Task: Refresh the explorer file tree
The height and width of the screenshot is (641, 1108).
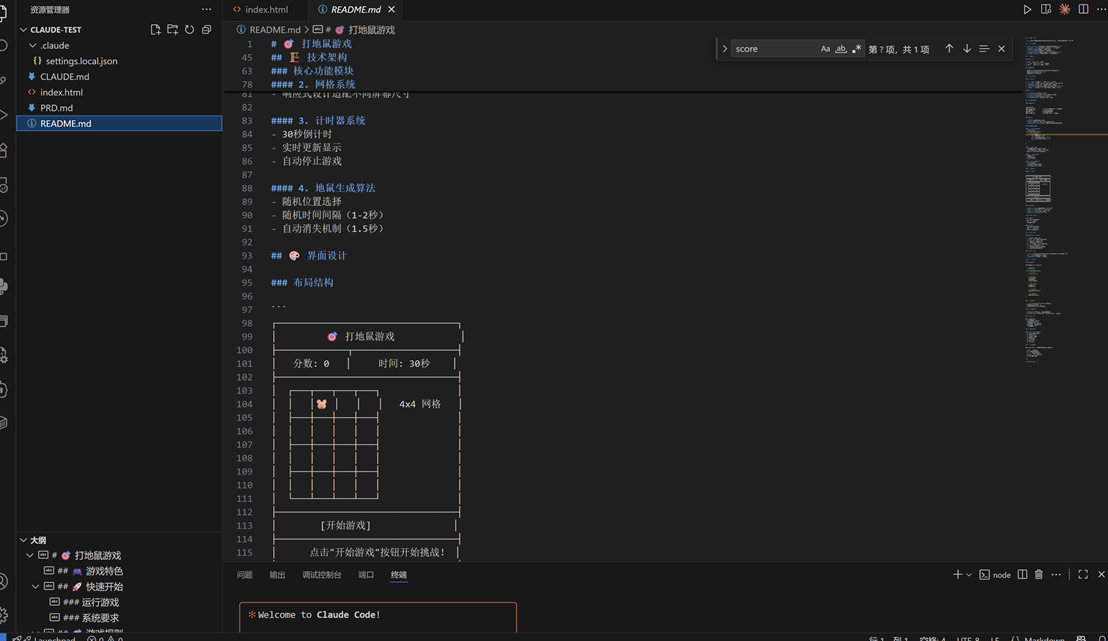Action: pyautogui.click(x=189, y=30)
